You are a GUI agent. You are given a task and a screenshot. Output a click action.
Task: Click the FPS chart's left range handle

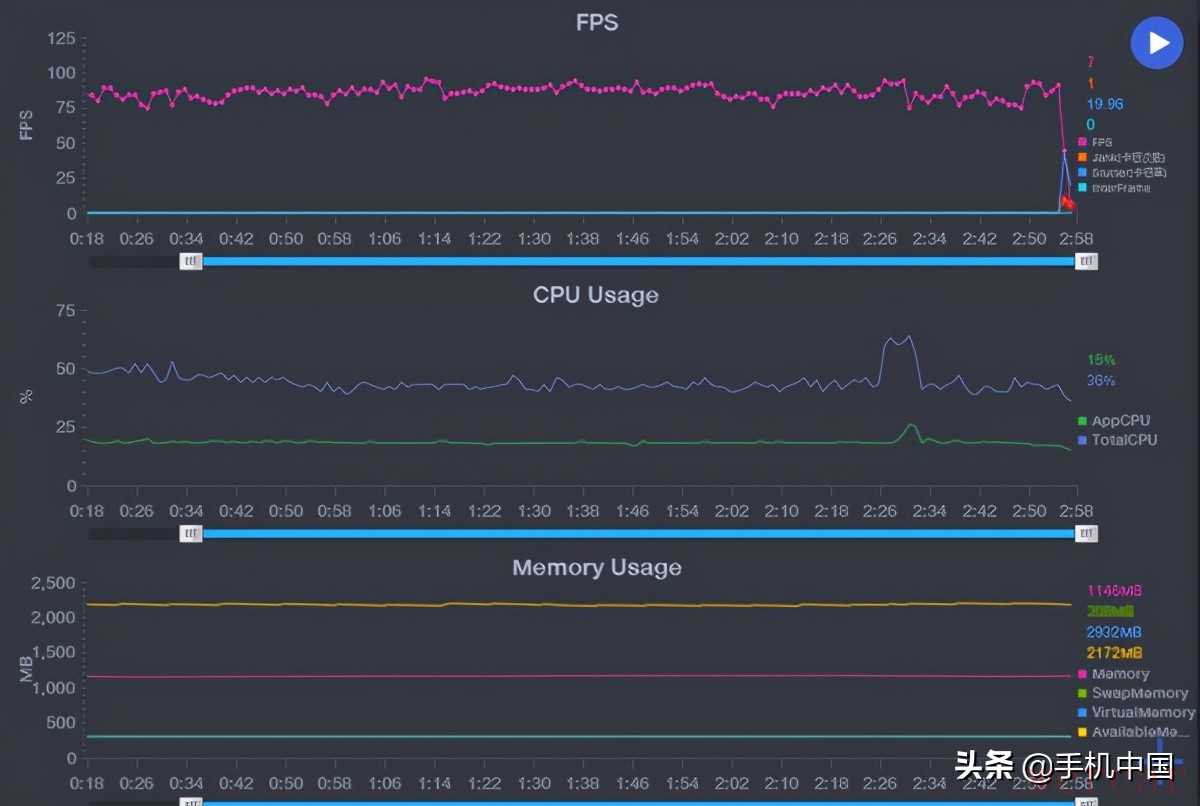coord(191,261)
